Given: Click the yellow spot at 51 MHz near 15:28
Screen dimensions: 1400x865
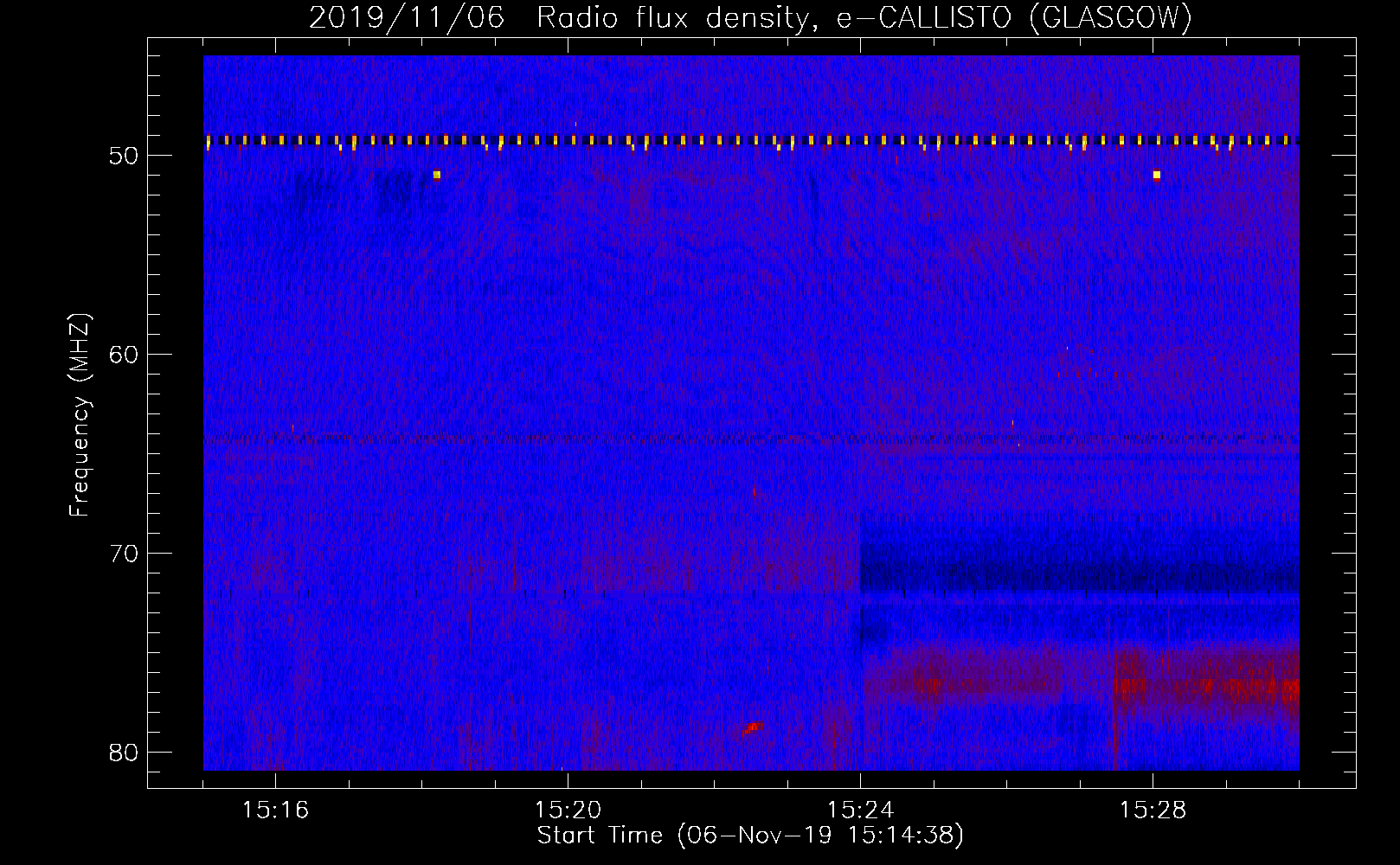Looking at the screenshot, I should point(1157,175).
